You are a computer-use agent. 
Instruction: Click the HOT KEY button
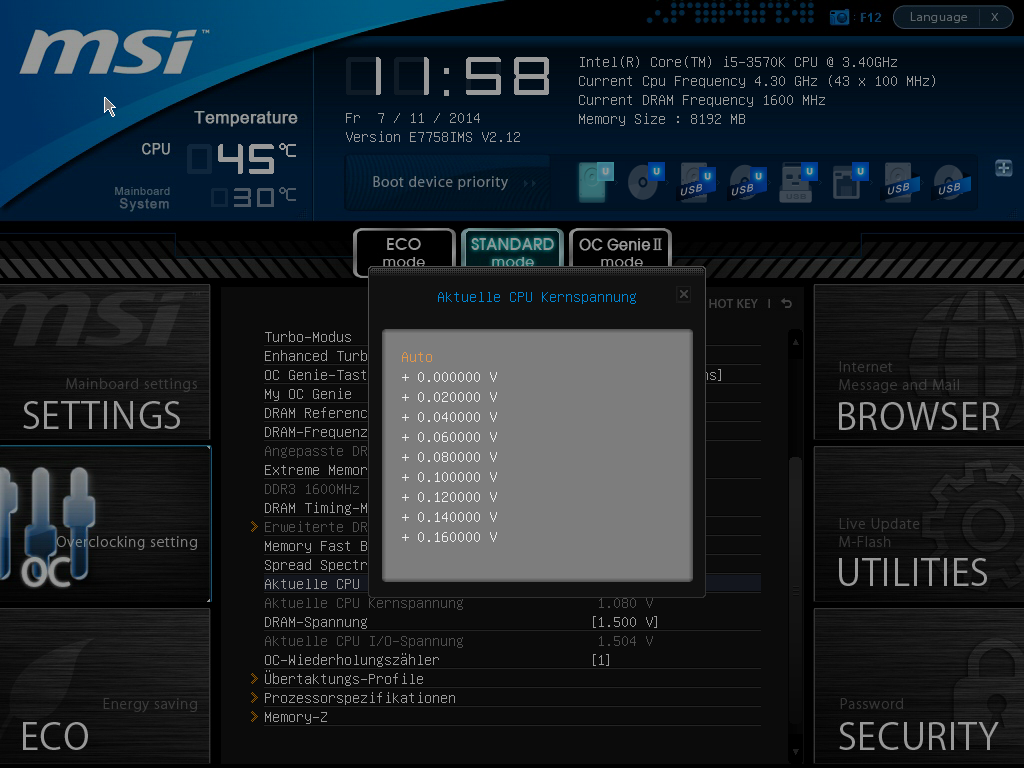click(x=733, y=304)
